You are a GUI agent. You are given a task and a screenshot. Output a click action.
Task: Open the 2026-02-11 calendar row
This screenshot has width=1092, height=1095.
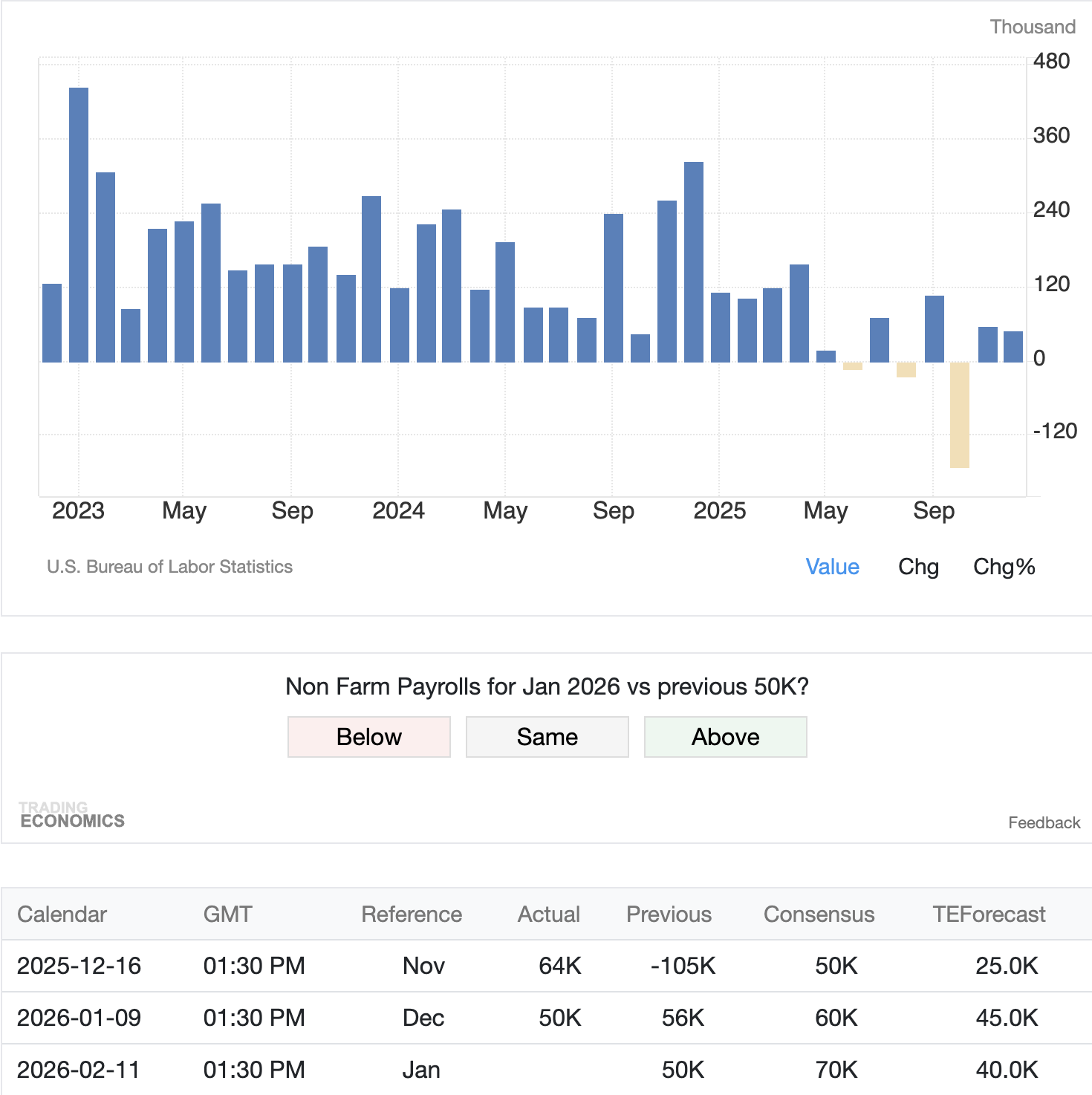point(79,1070)
